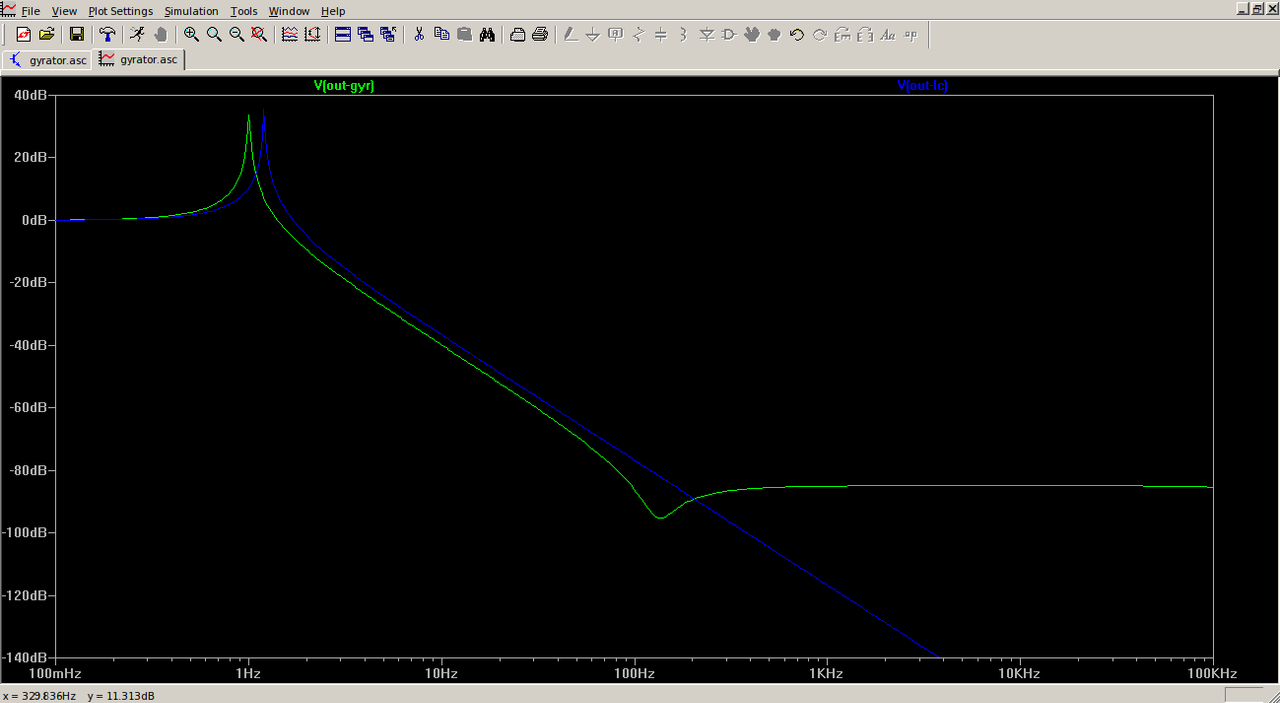The image size is (1280, 703).
Task: Click the Redo arrow icon
Action: point(820,34)
